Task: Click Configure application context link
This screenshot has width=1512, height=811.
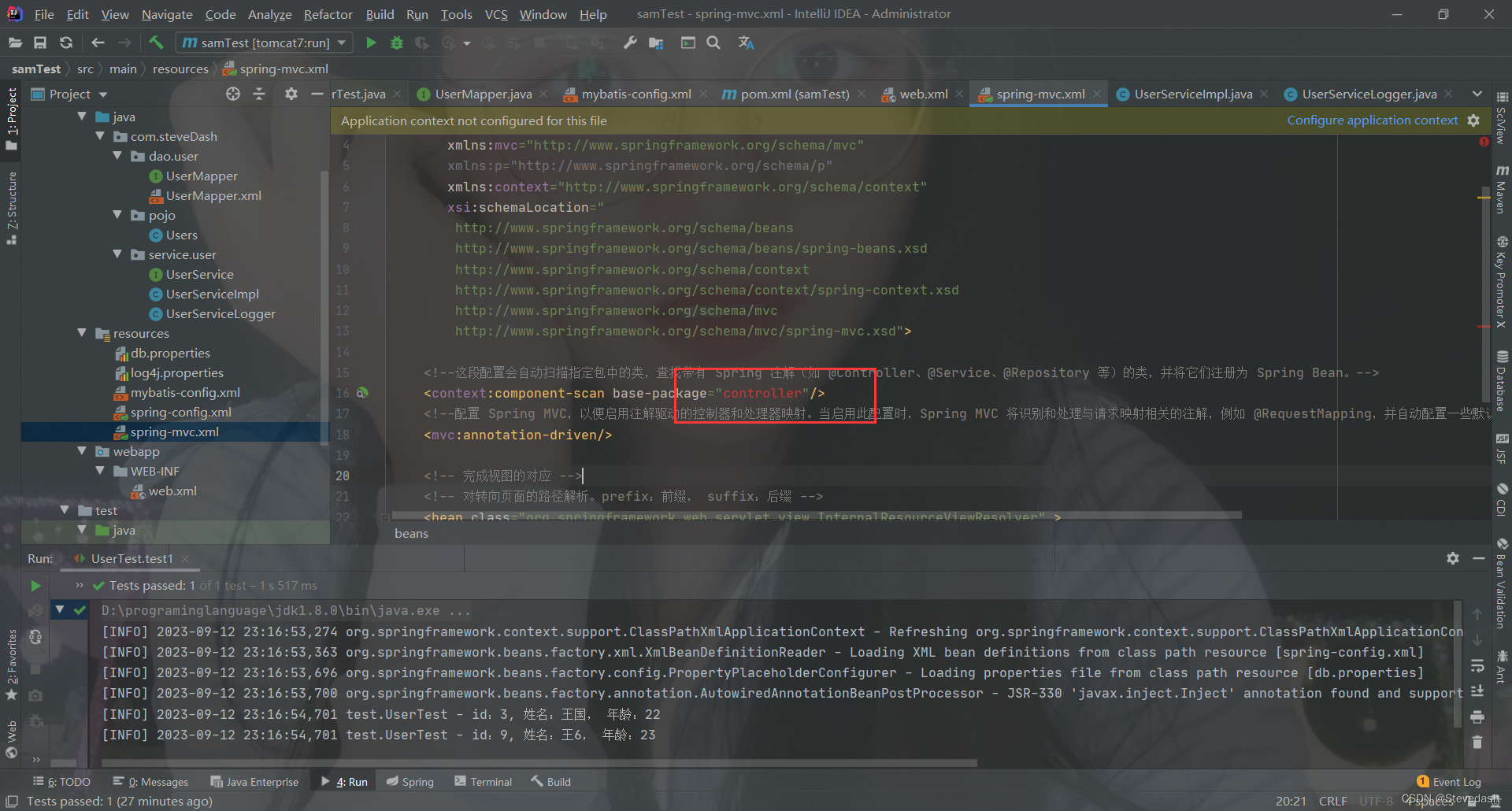Action: click(1373, 120)
